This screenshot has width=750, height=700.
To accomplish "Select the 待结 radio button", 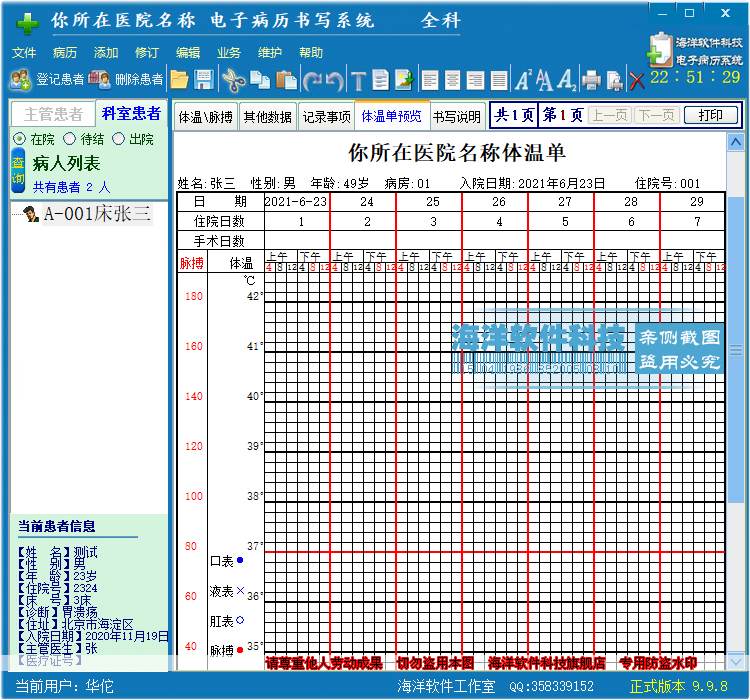I will coord(69,139).
